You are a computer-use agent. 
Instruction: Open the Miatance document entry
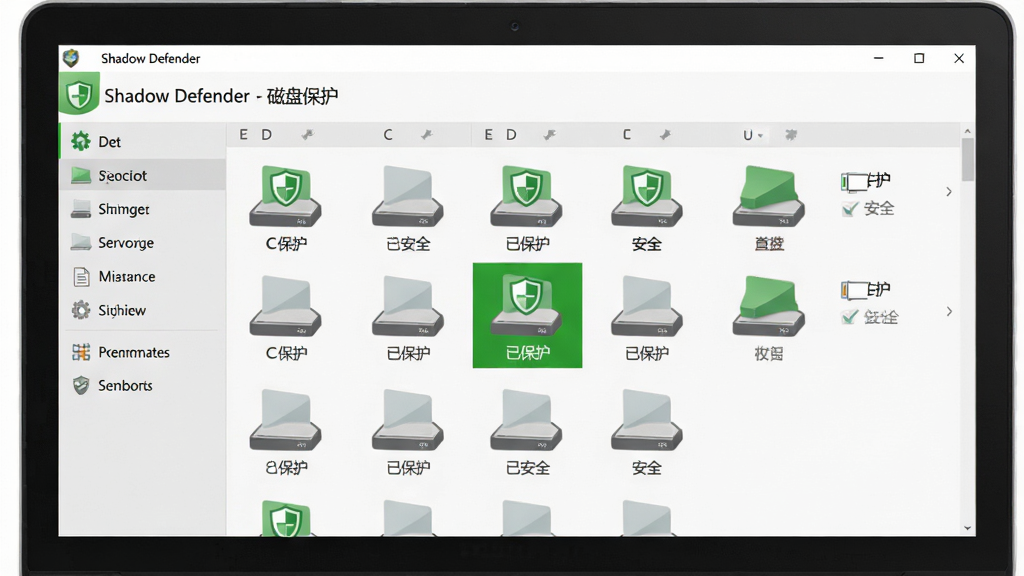pos(142,276)
